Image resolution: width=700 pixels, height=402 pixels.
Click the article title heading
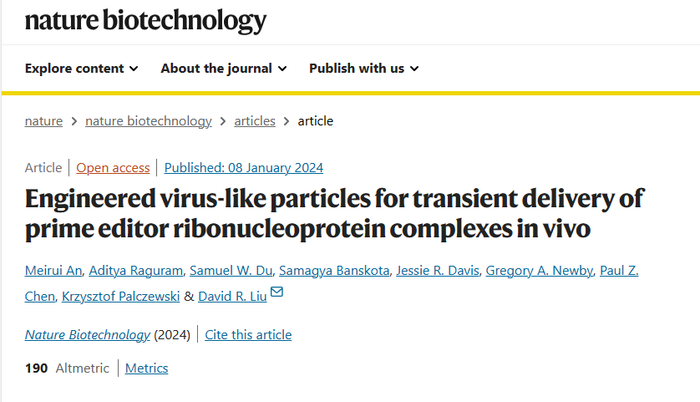point(334,213)
